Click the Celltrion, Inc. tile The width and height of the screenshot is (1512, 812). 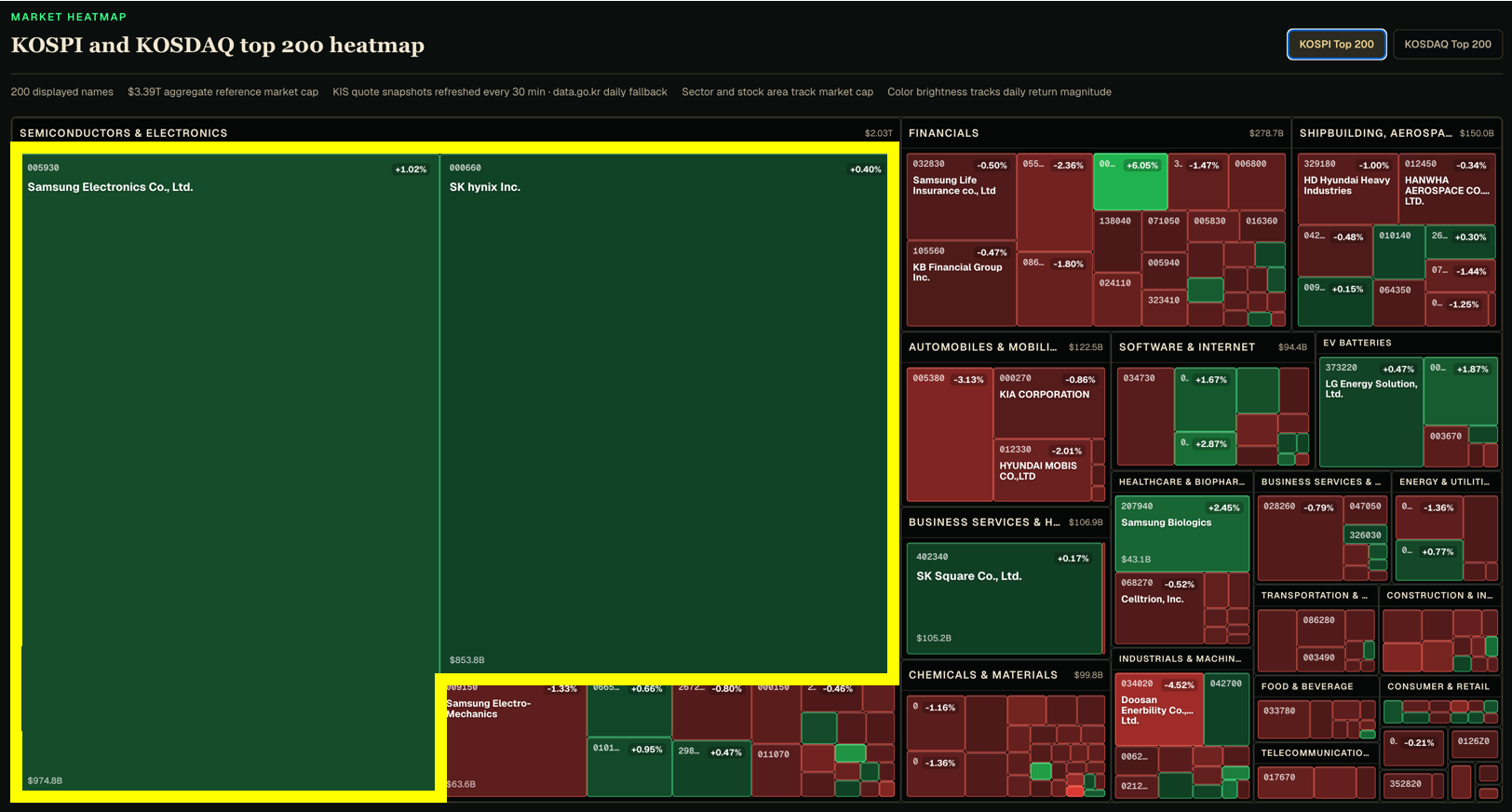(x=1159, y=608)
